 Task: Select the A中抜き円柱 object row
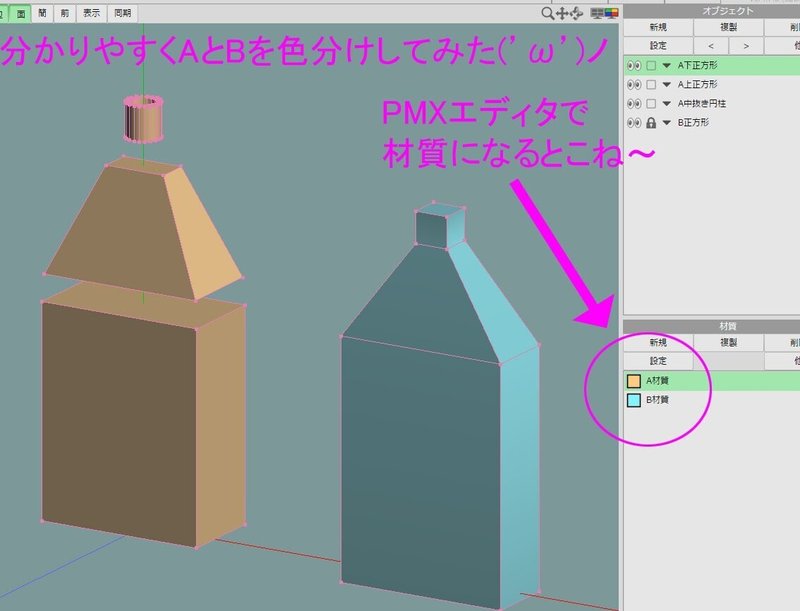tap(712, 104)
